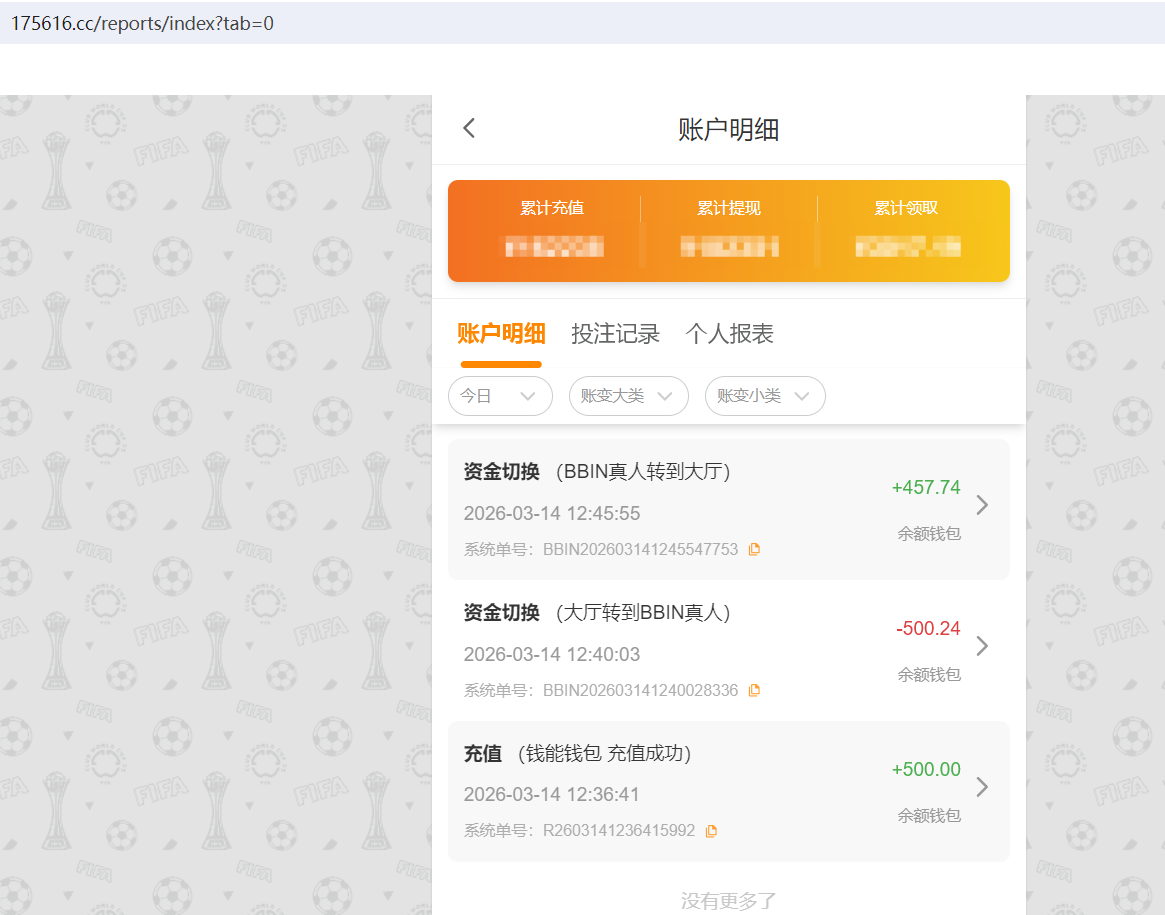Copy order number BBIN202603141240028336
1165x915 pixels.
[754, 689]
